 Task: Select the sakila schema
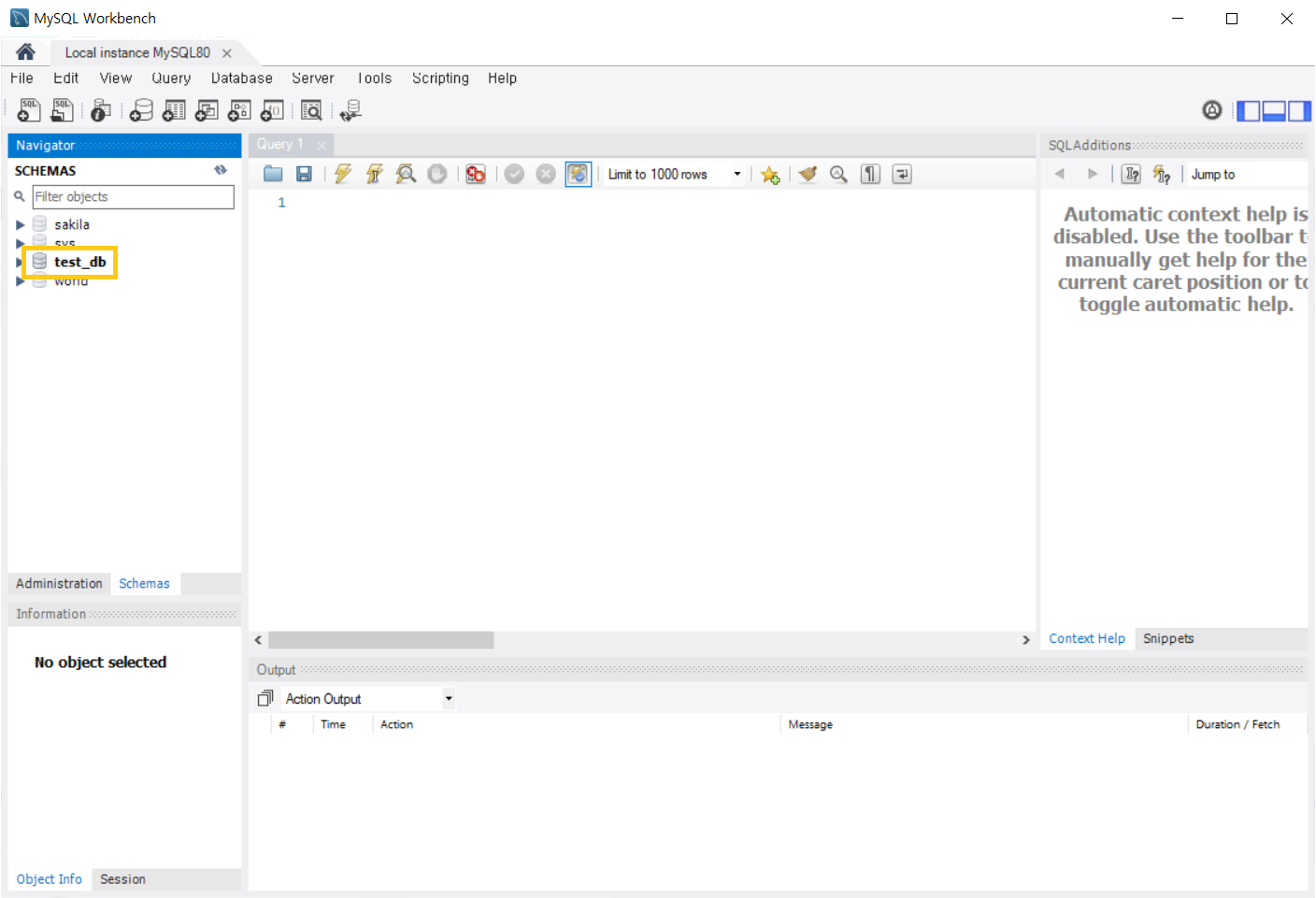point(72,225)
